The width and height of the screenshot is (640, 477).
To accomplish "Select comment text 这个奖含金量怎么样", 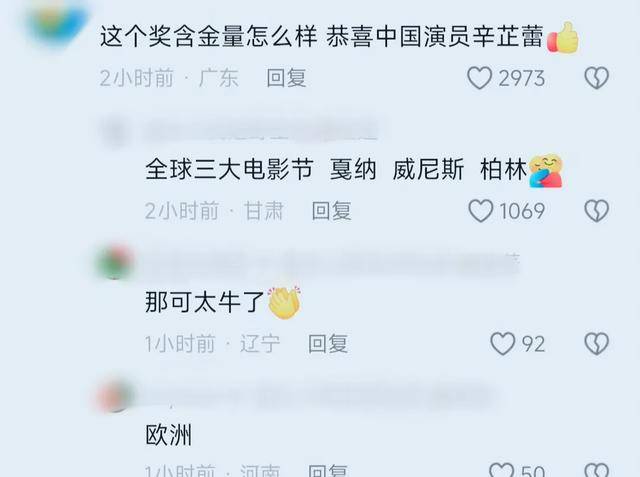I will 209,36.
